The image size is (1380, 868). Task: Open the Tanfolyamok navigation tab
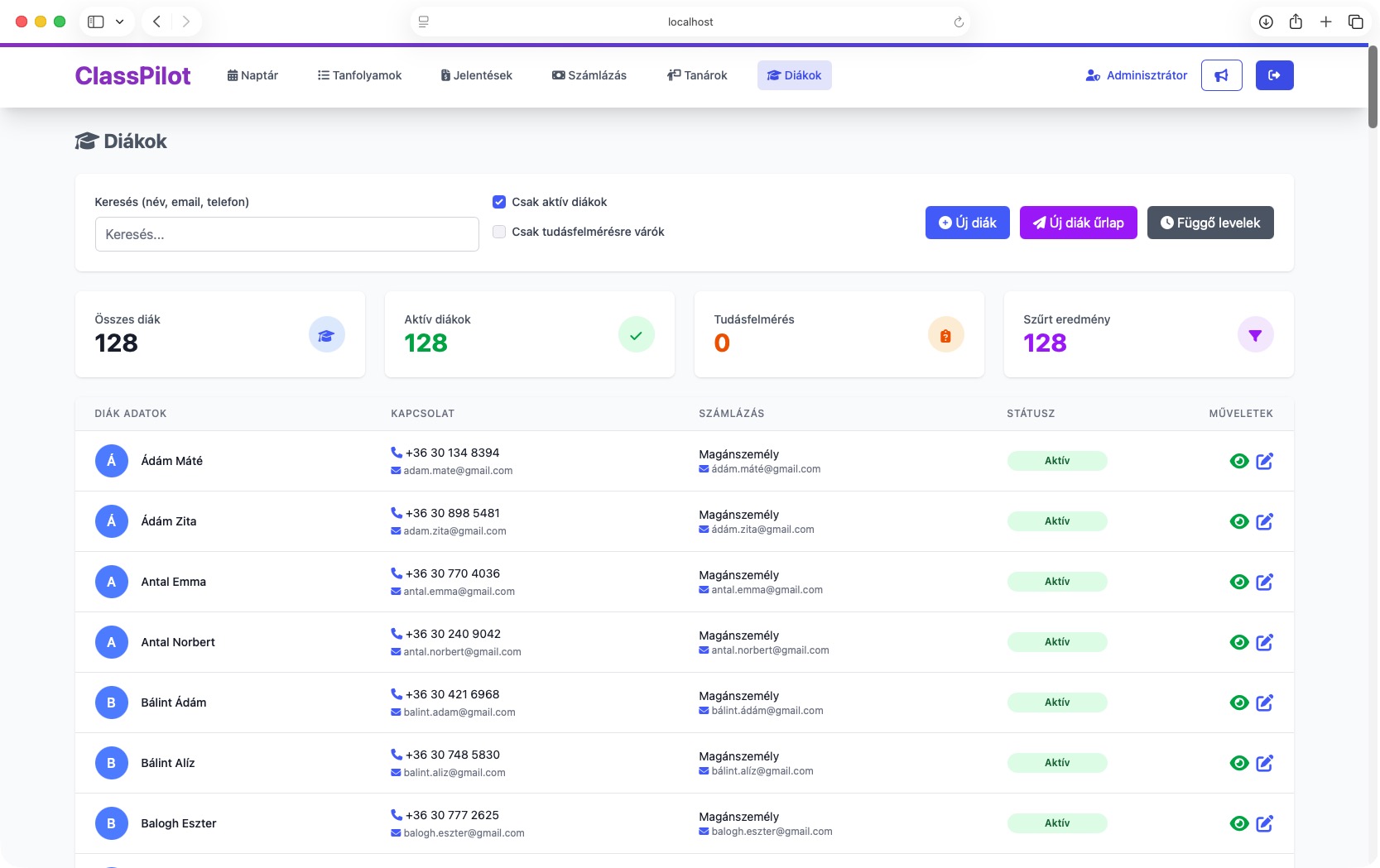[x=359, y=75]
